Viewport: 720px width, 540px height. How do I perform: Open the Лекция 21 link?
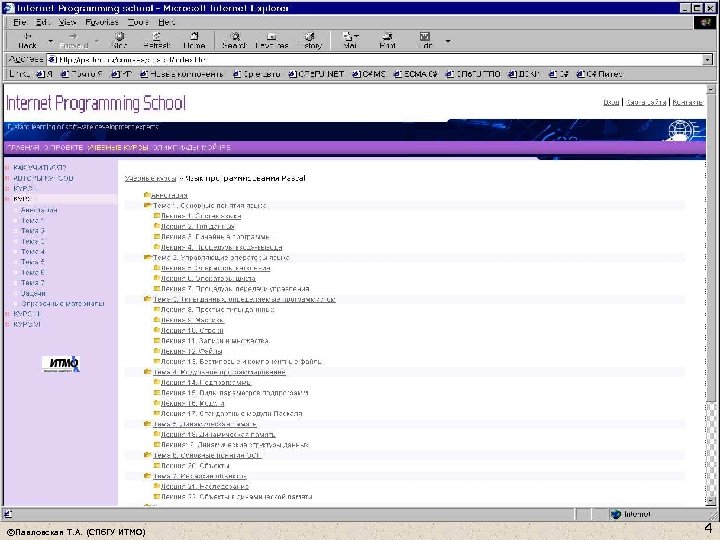pos(205,486)
